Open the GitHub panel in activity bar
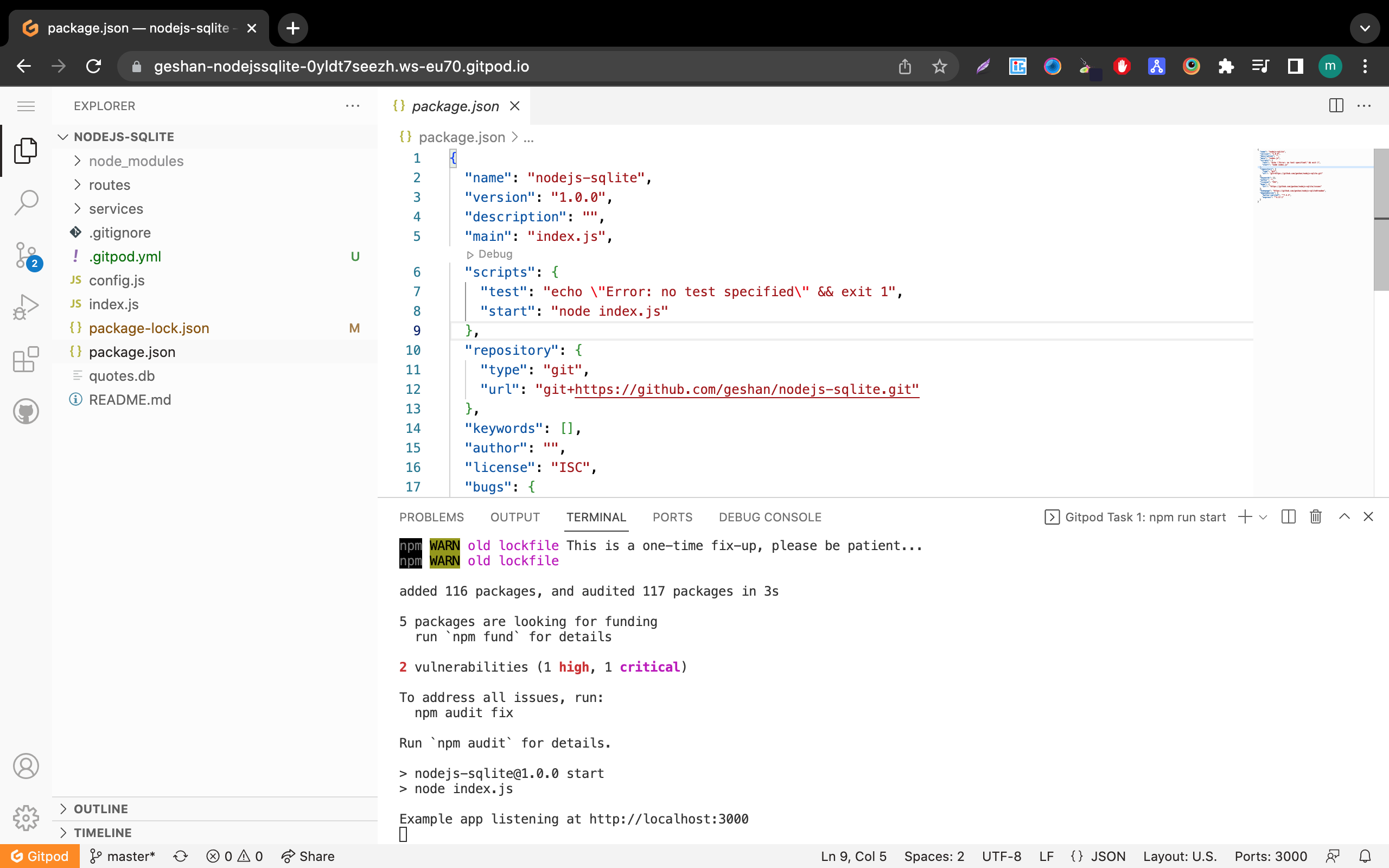The width and height of the screenshot is (1389, 868). coord(26,411)
